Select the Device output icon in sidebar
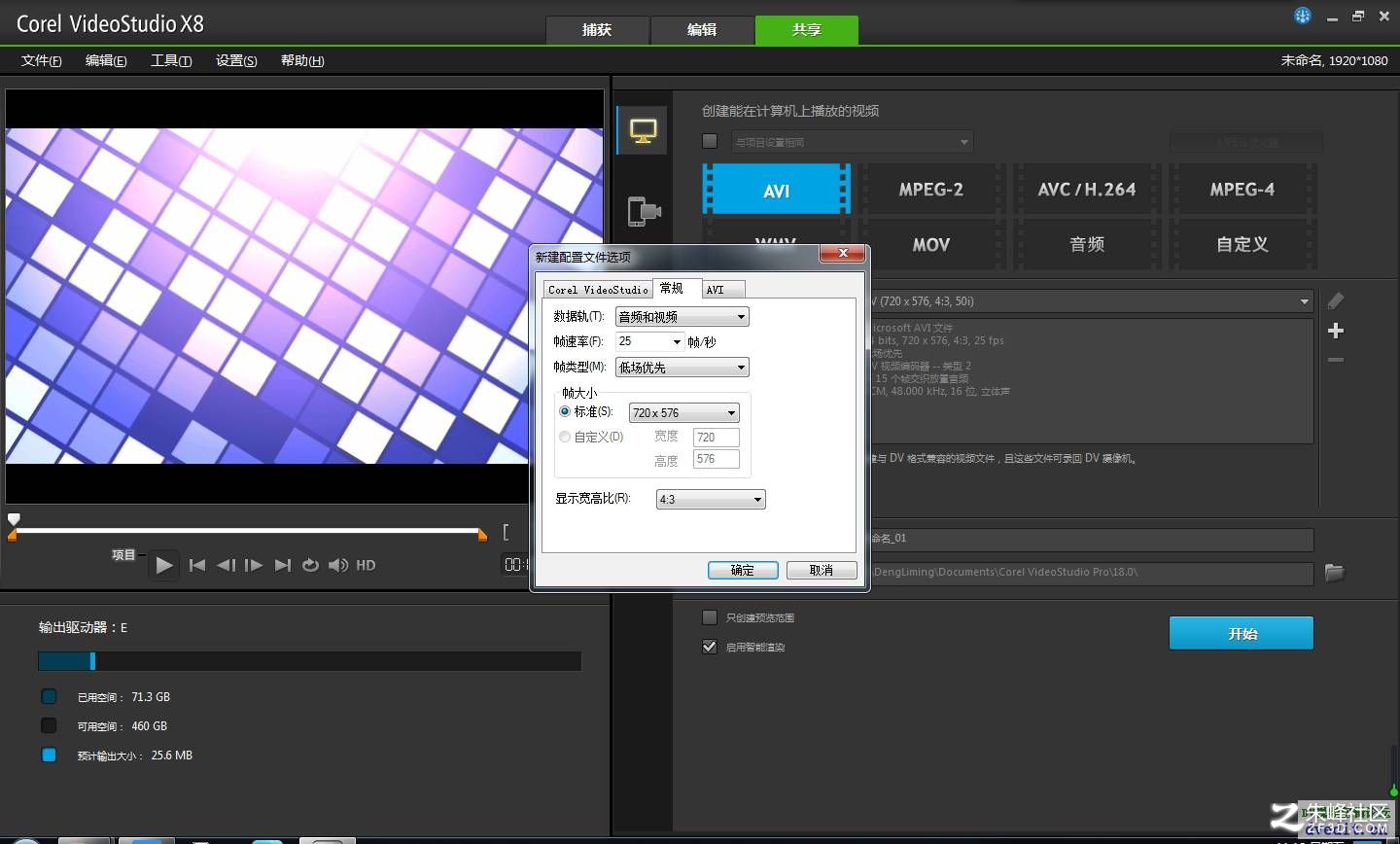The width and height of the screenshot is (1400, 844). coord(644,211)
